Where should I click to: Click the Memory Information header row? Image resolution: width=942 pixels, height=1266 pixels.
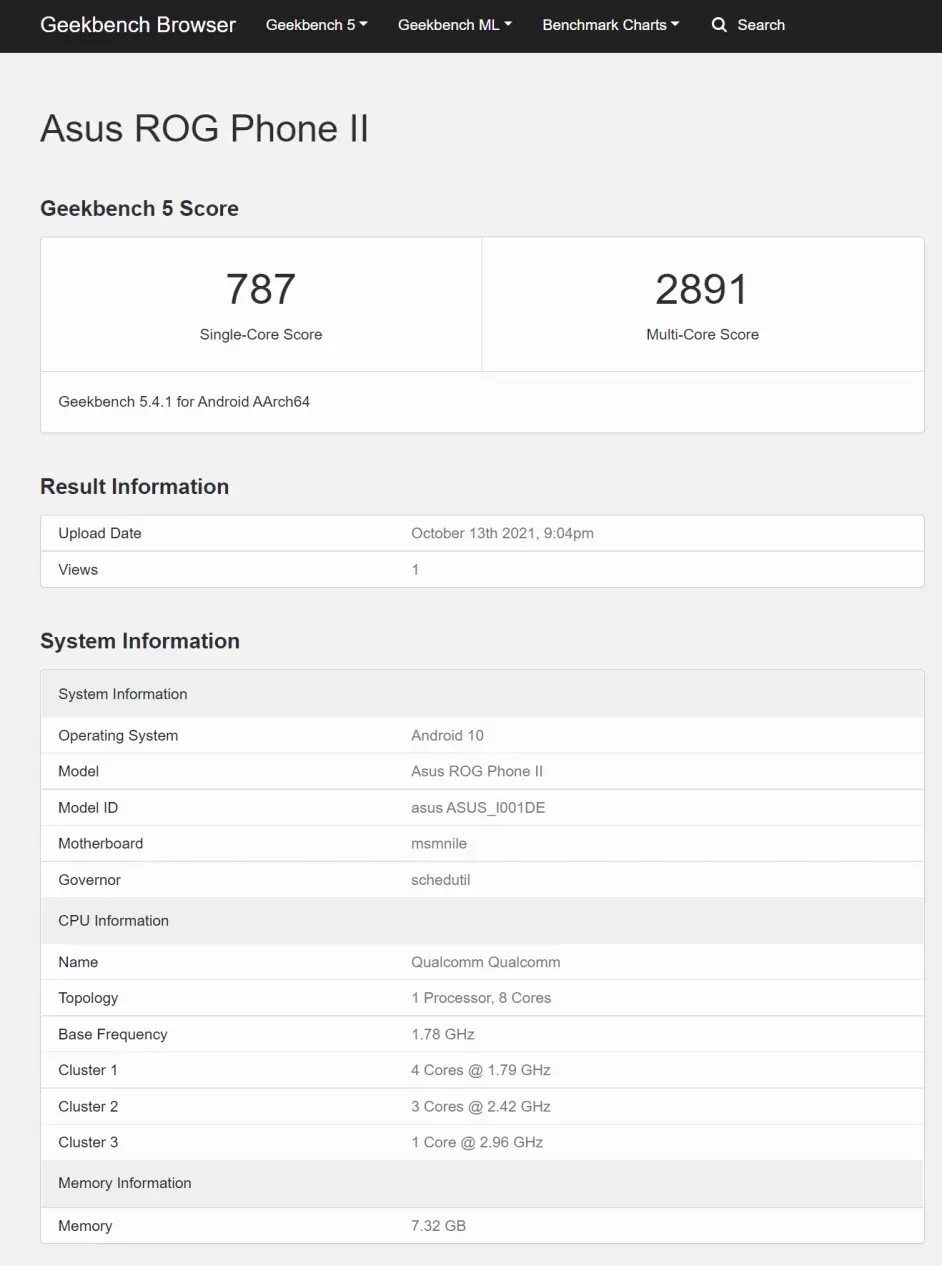(x=482, y=1183)
